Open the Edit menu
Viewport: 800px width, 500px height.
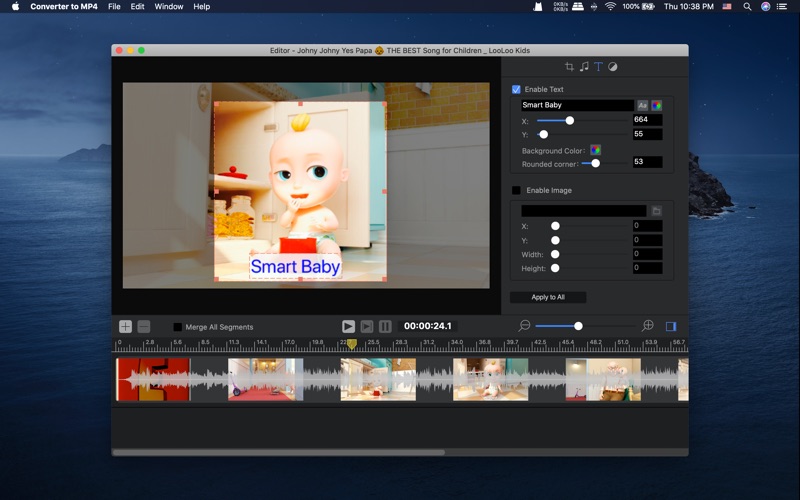click(137, 6)
